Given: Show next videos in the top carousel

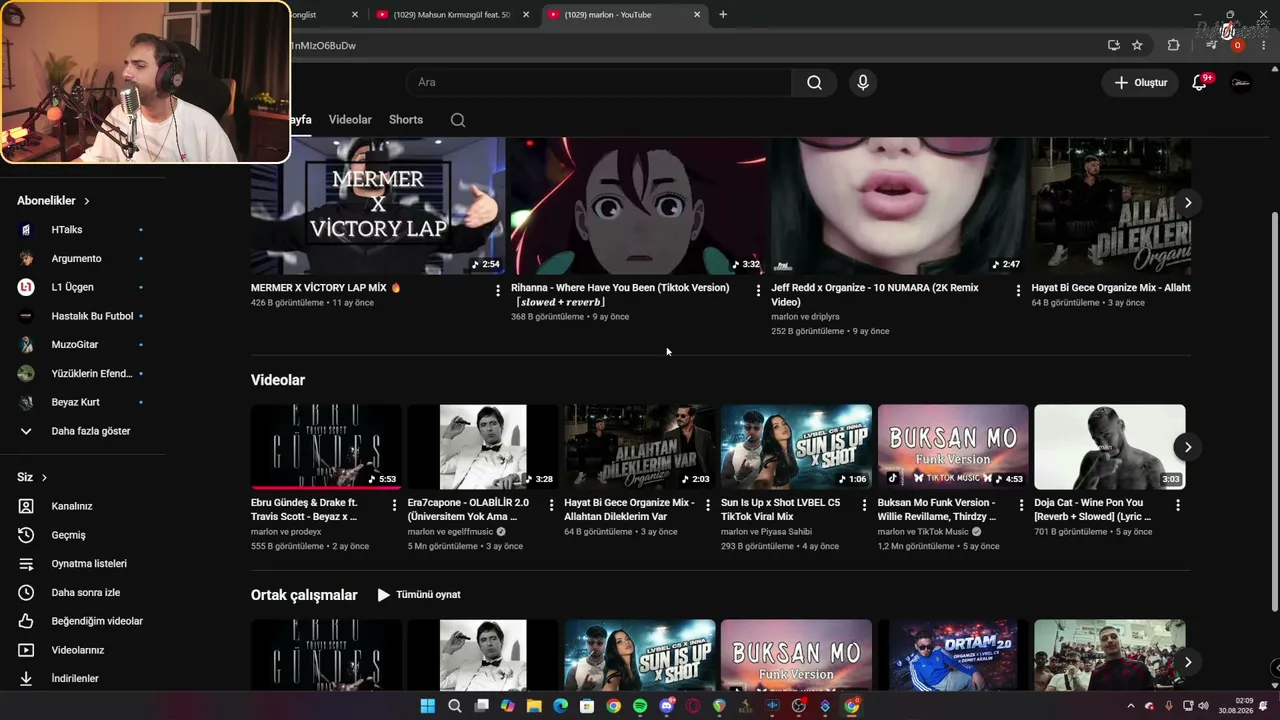Looking at the screenshot, I should (1188, 203).
